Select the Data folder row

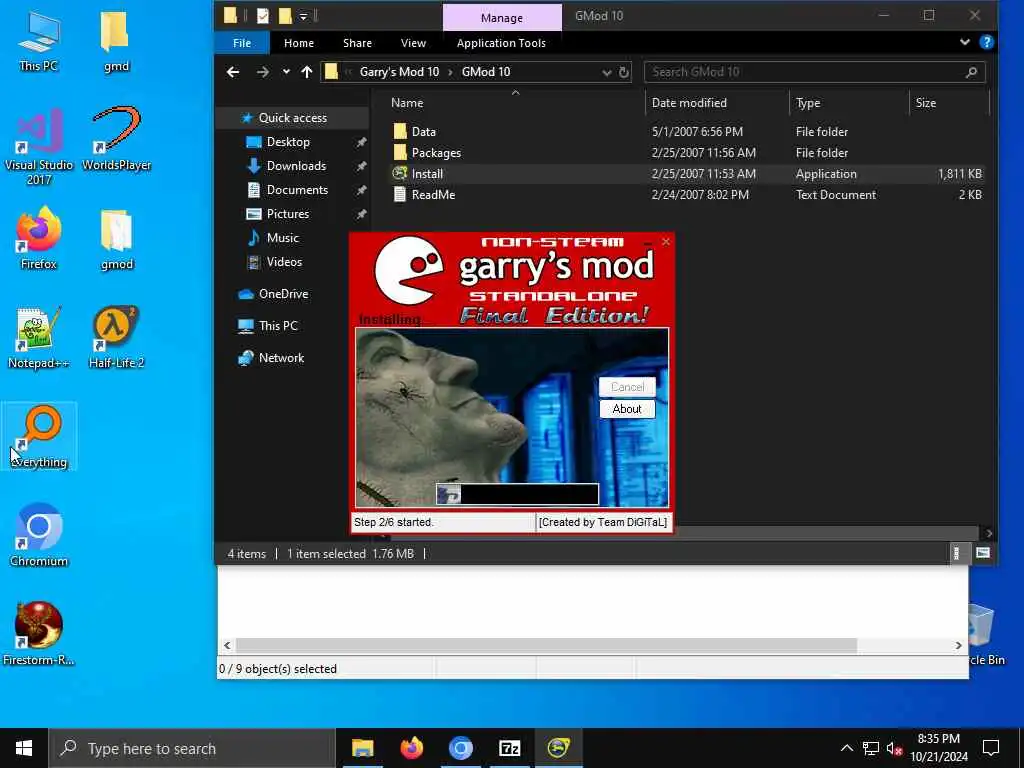688,132
